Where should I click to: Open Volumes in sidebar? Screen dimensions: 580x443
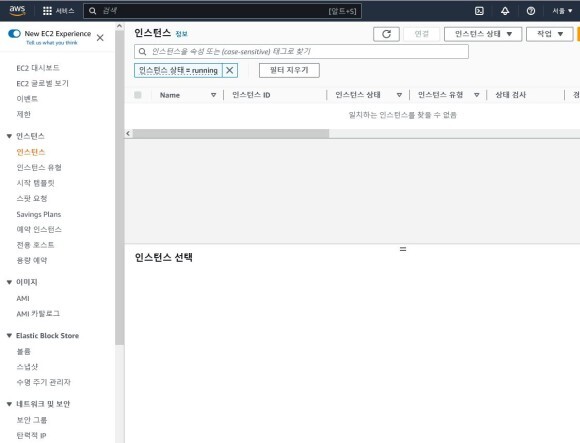click(x=23, y=351)
